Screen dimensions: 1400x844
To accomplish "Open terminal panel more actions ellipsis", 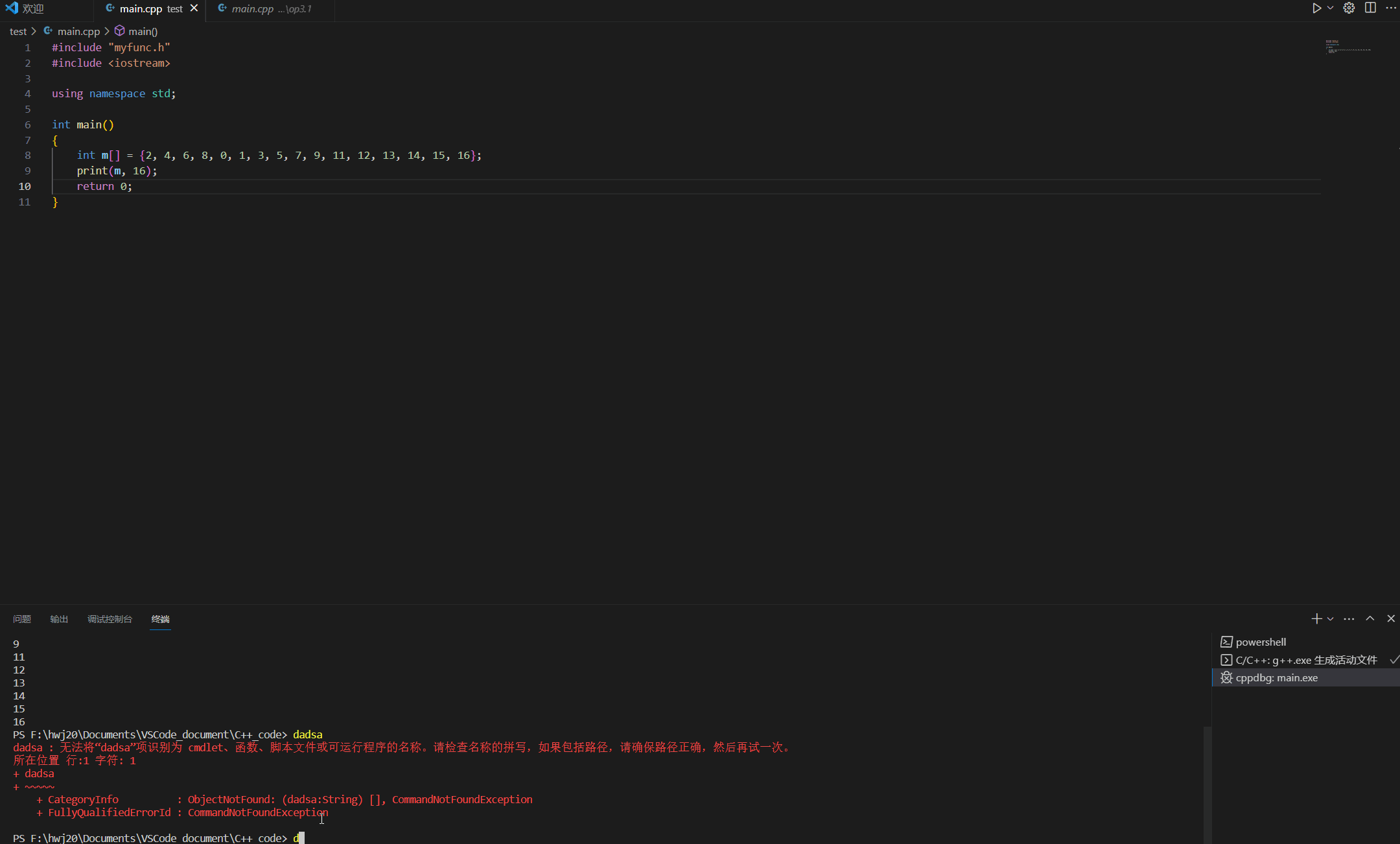I will [1349, 619].
